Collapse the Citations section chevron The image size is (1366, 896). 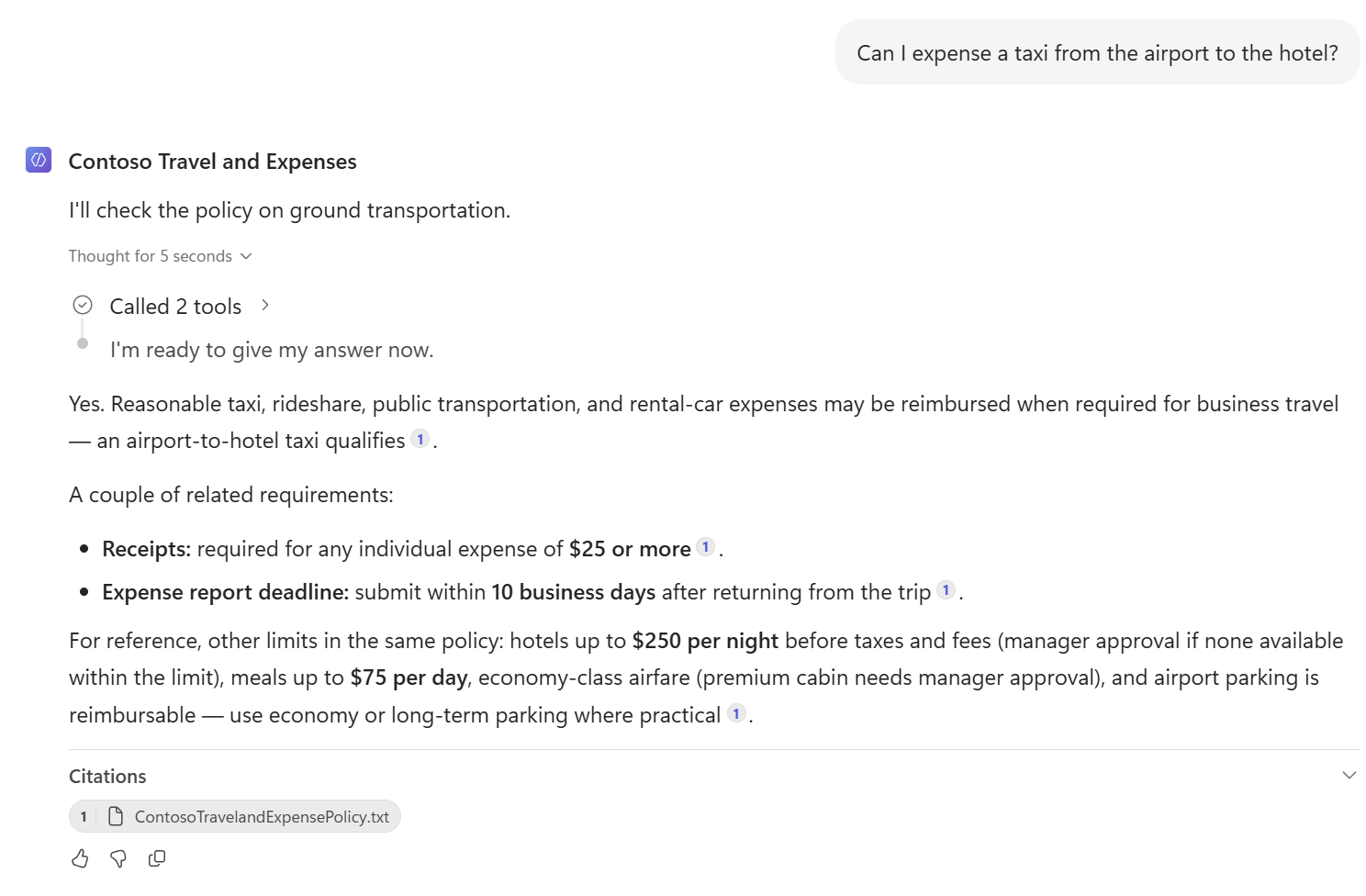(x=1349, y=776)
